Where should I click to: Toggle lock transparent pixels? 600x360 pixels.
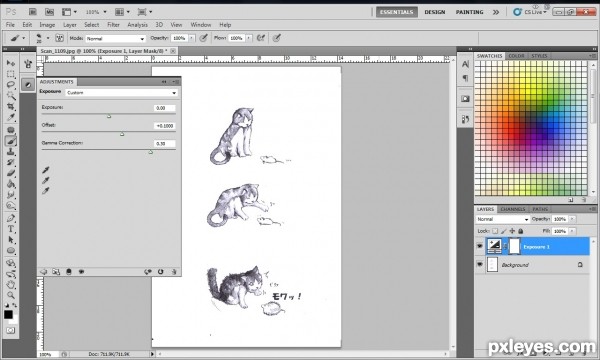point(495,231)
